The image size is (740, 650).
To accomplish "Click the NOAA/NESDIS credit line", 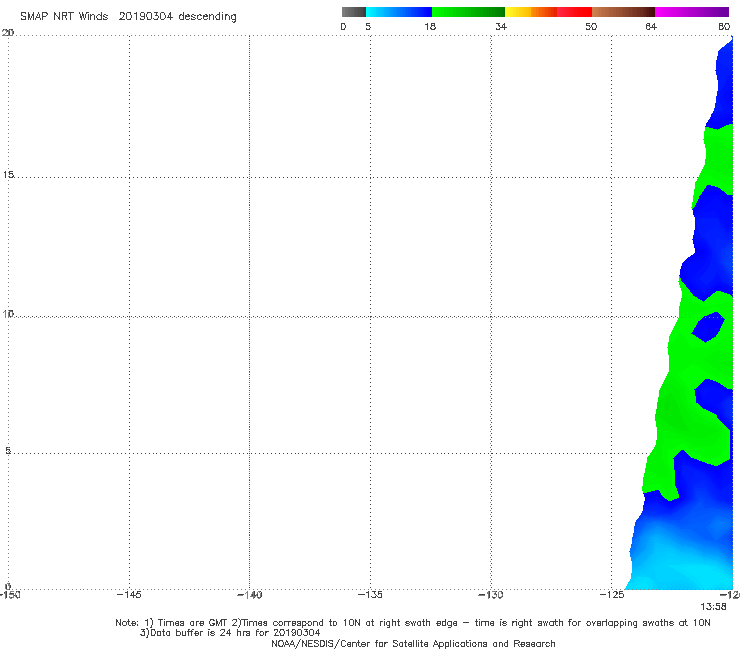I will 413,643.
